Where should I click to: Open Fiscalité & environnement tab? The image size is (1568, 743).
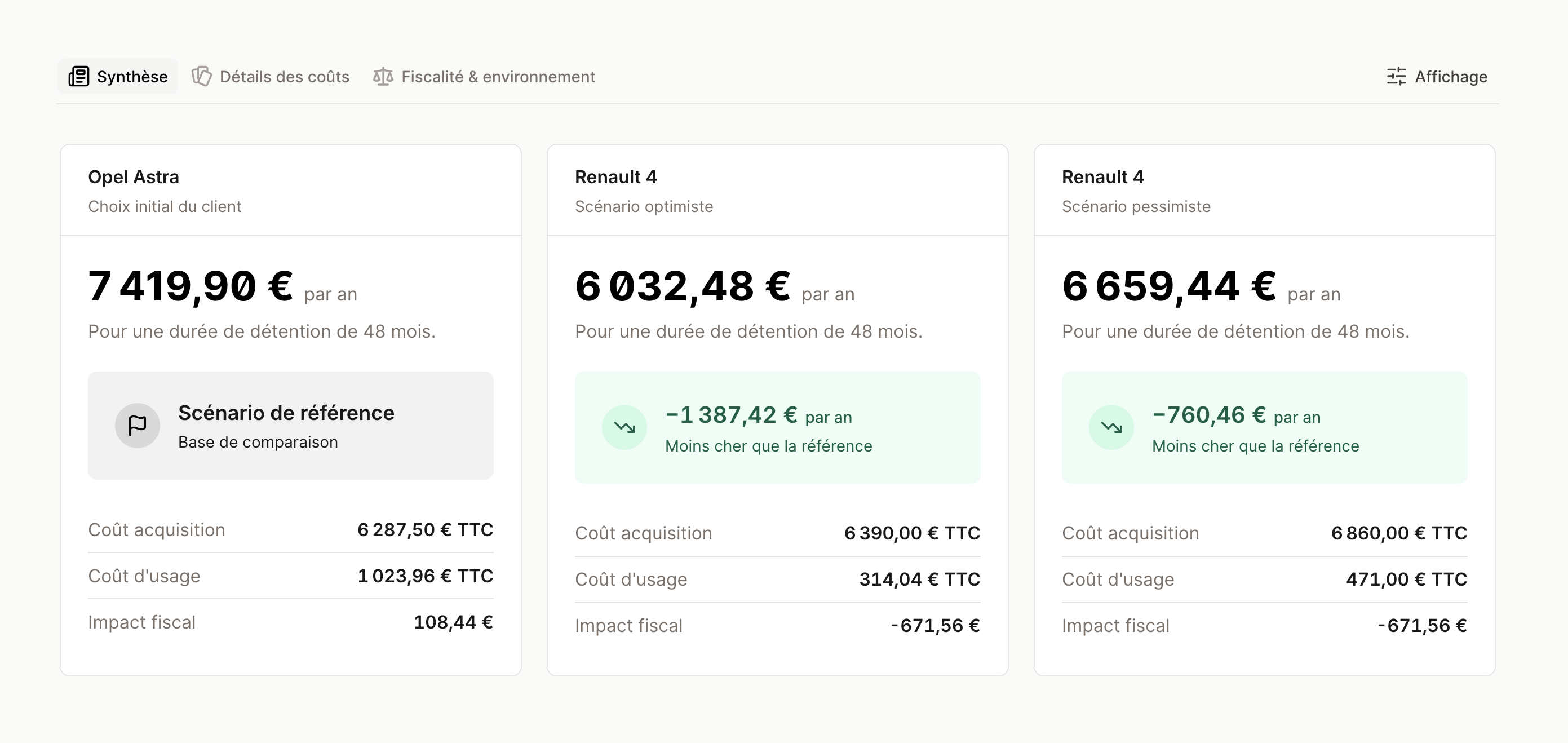point(484,77)
